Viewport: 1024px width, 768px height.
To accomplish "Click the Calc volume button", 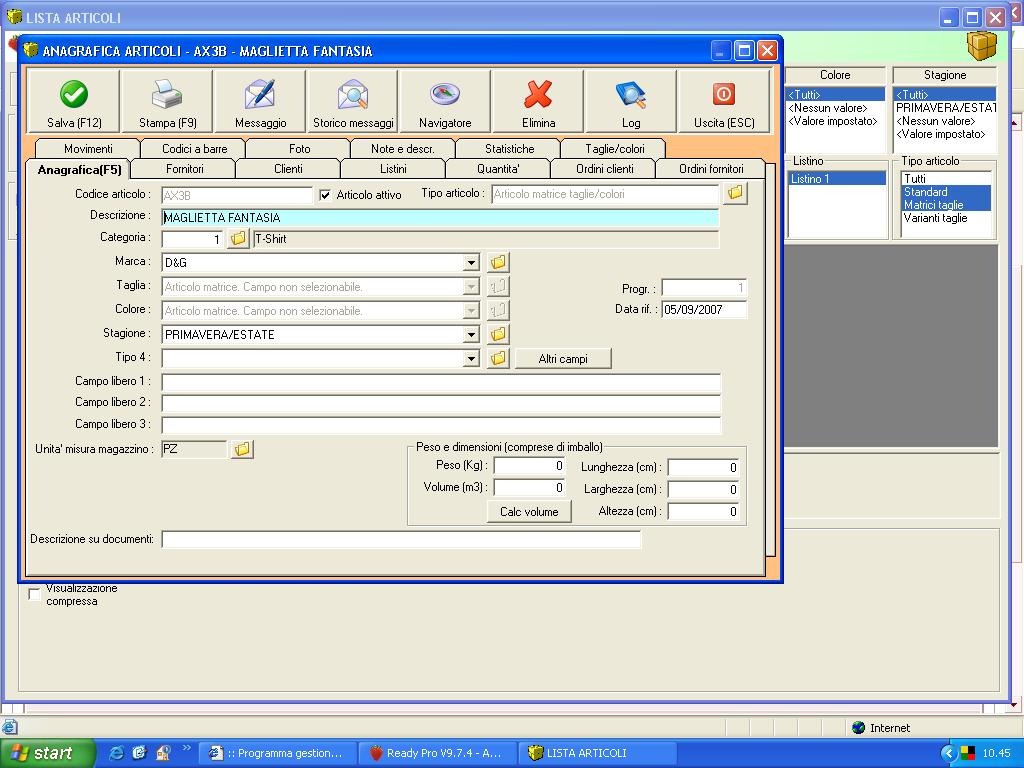I will point(529,511).
